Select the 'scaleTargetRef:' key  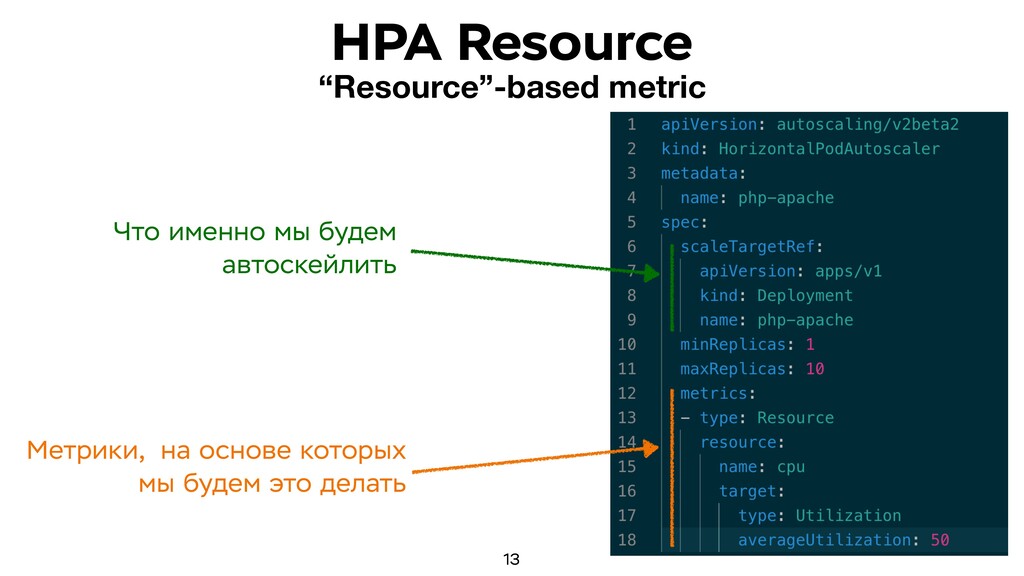tap(752, 247)
